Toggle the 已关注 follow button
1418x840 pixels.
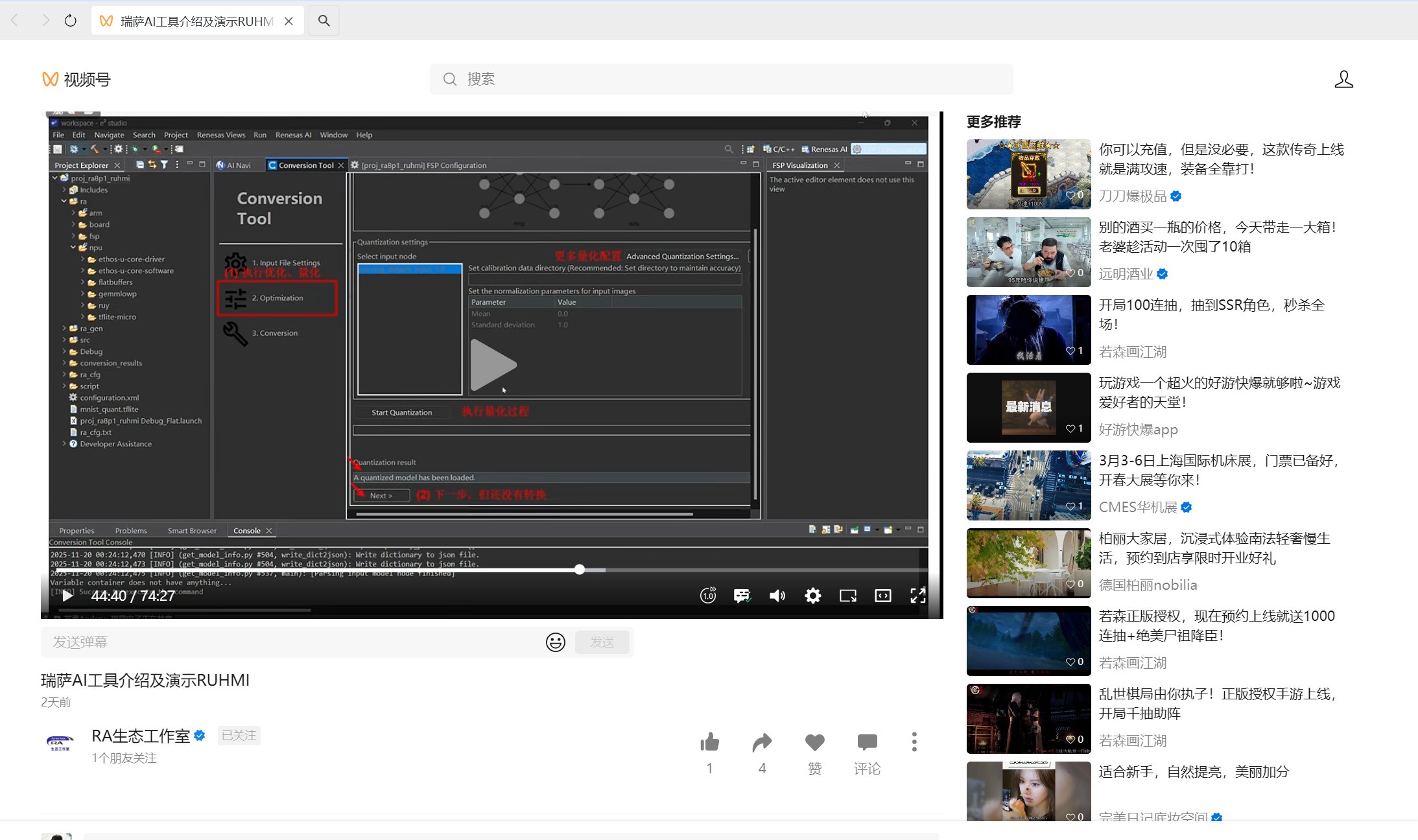pos(239,736)
